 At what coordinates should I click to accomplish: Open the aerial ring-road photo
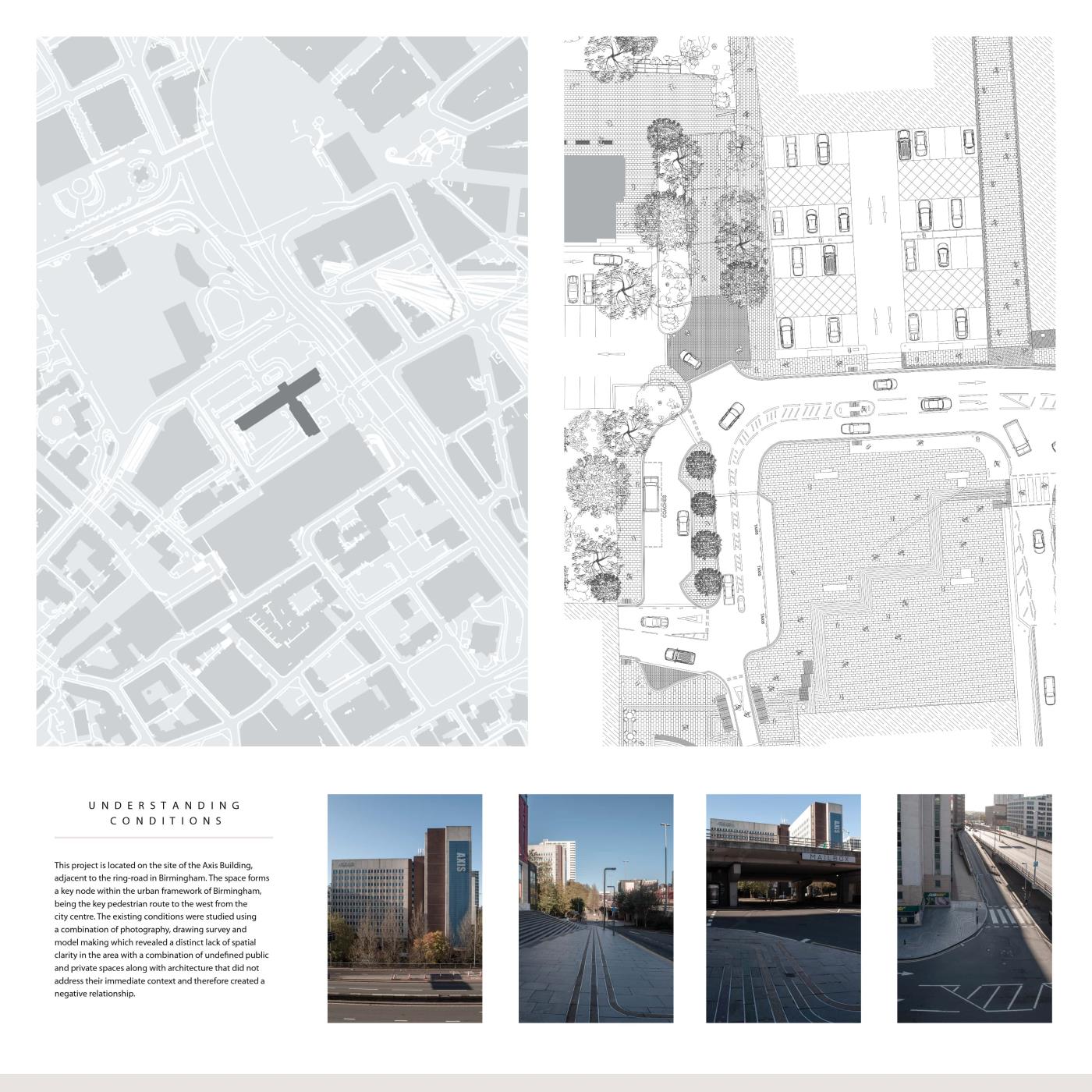pos(974,908)
